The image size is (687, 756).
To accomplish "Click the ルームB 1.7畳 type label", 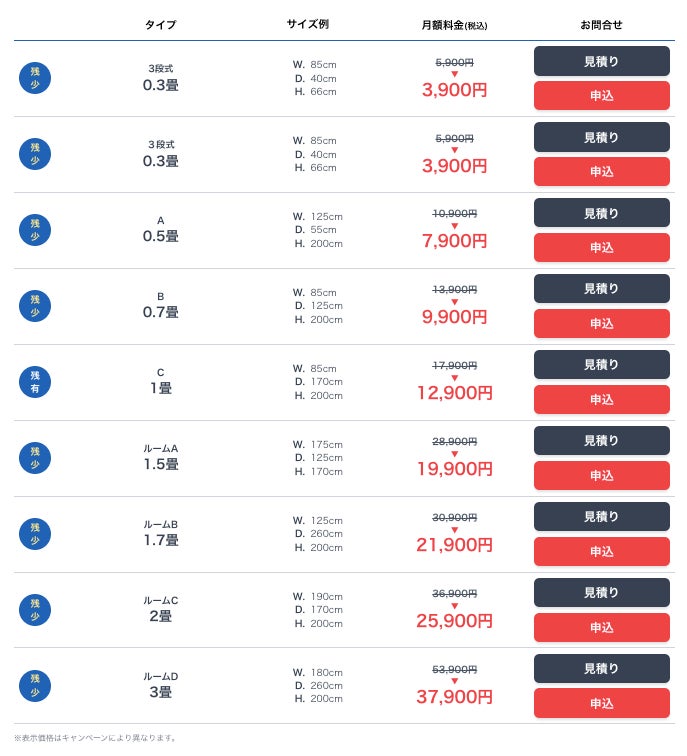I will (x=160, y=533).
